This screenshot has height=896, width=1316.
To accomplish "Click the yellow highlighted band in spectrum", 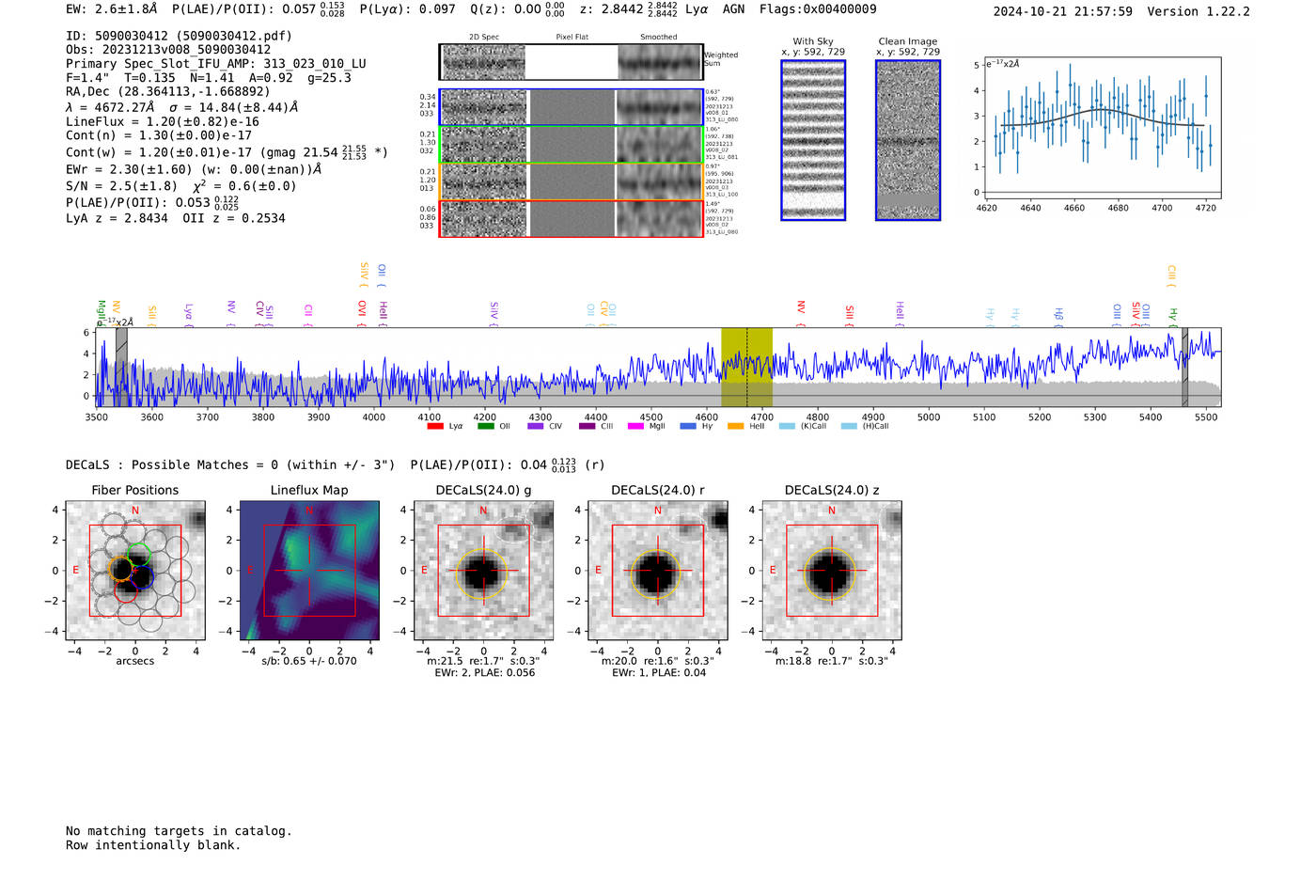I will pyautogui.click(x=746, y=367).
